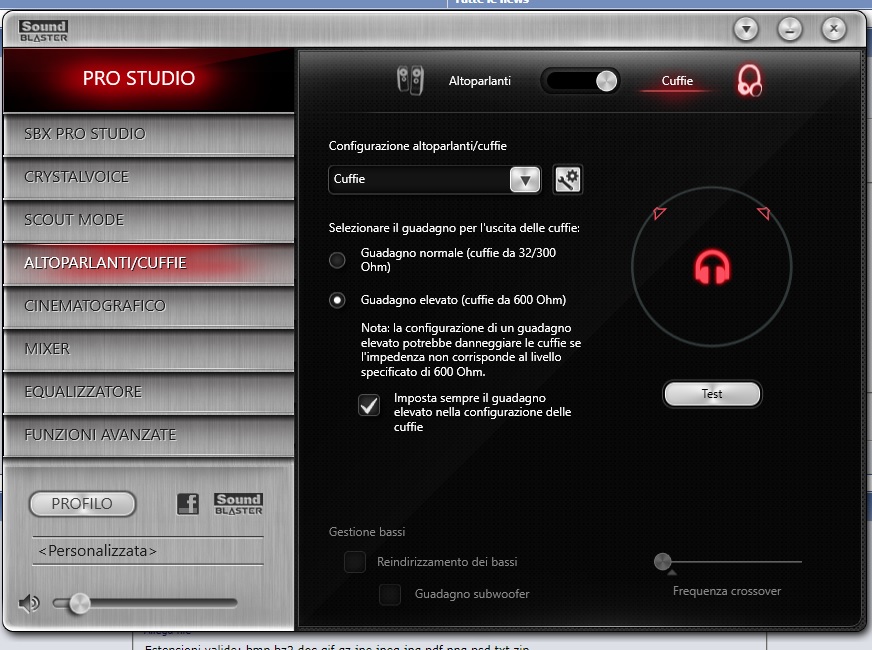
Task: Open the title bar dropdown arrow button
Action: (746, 29)
